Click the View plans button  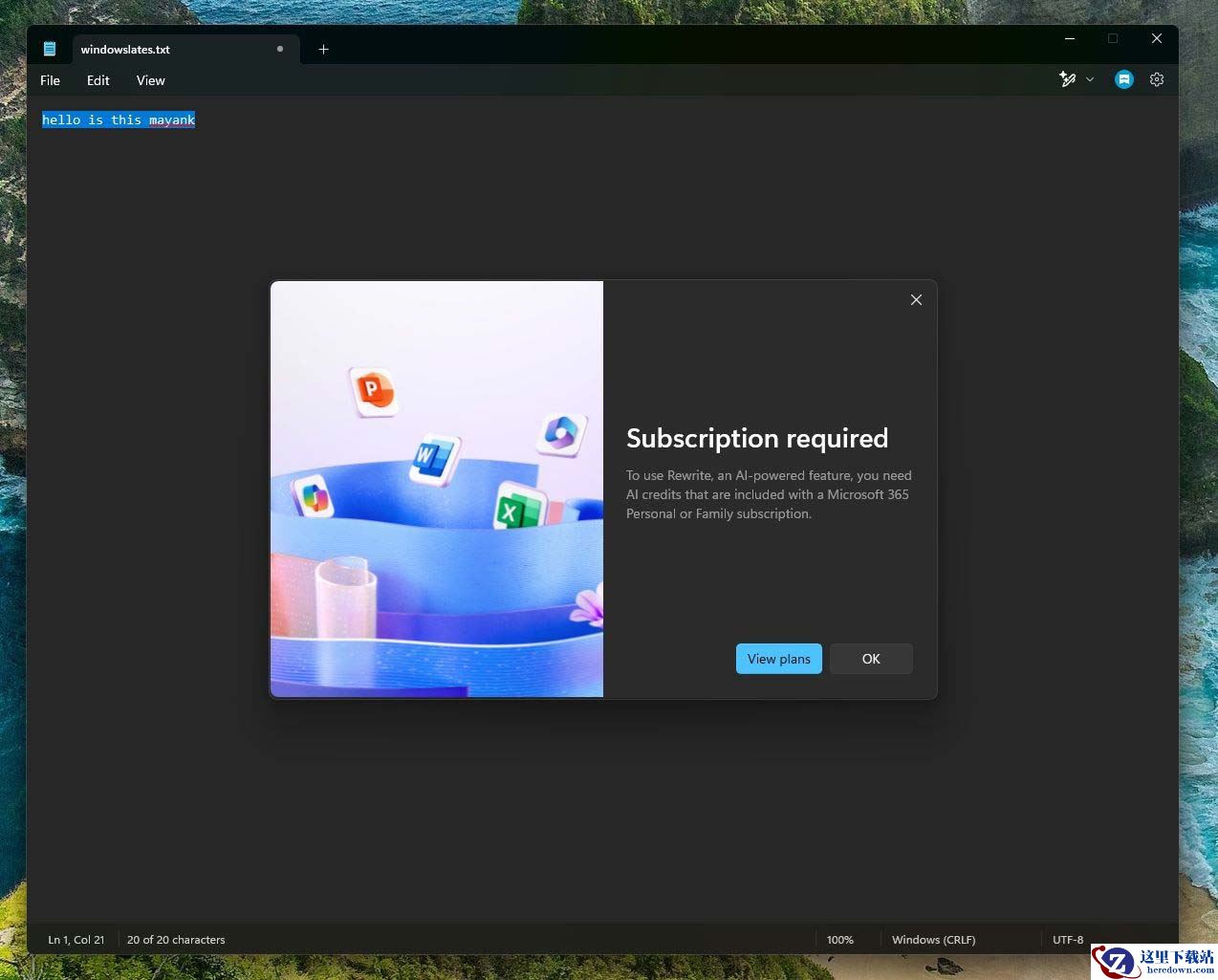tap(779, 659)
